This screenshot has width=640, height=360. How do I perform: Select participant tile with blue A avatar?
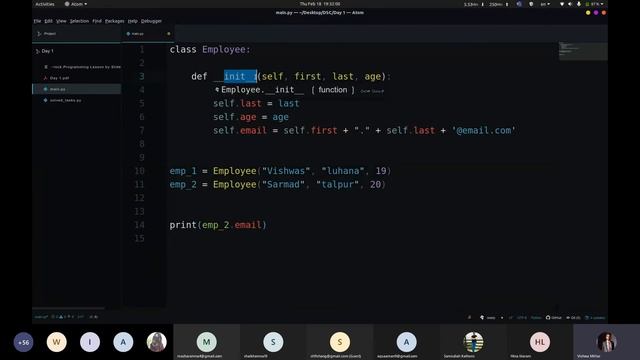[407, 342]
